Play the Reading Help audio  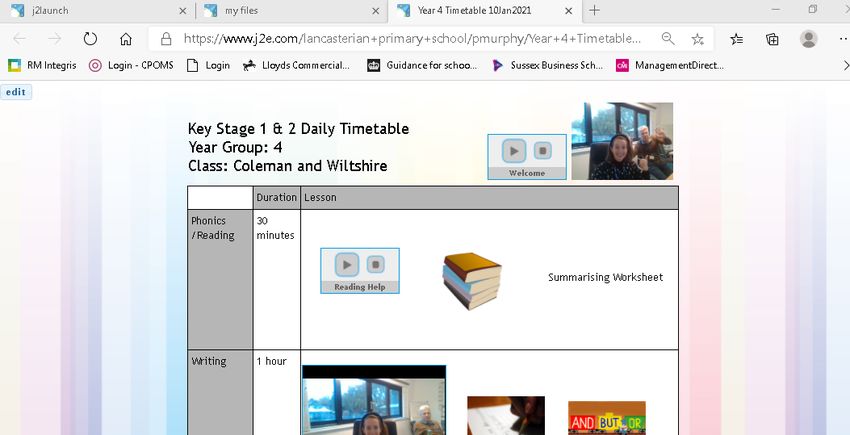click(x=346, y=265)
